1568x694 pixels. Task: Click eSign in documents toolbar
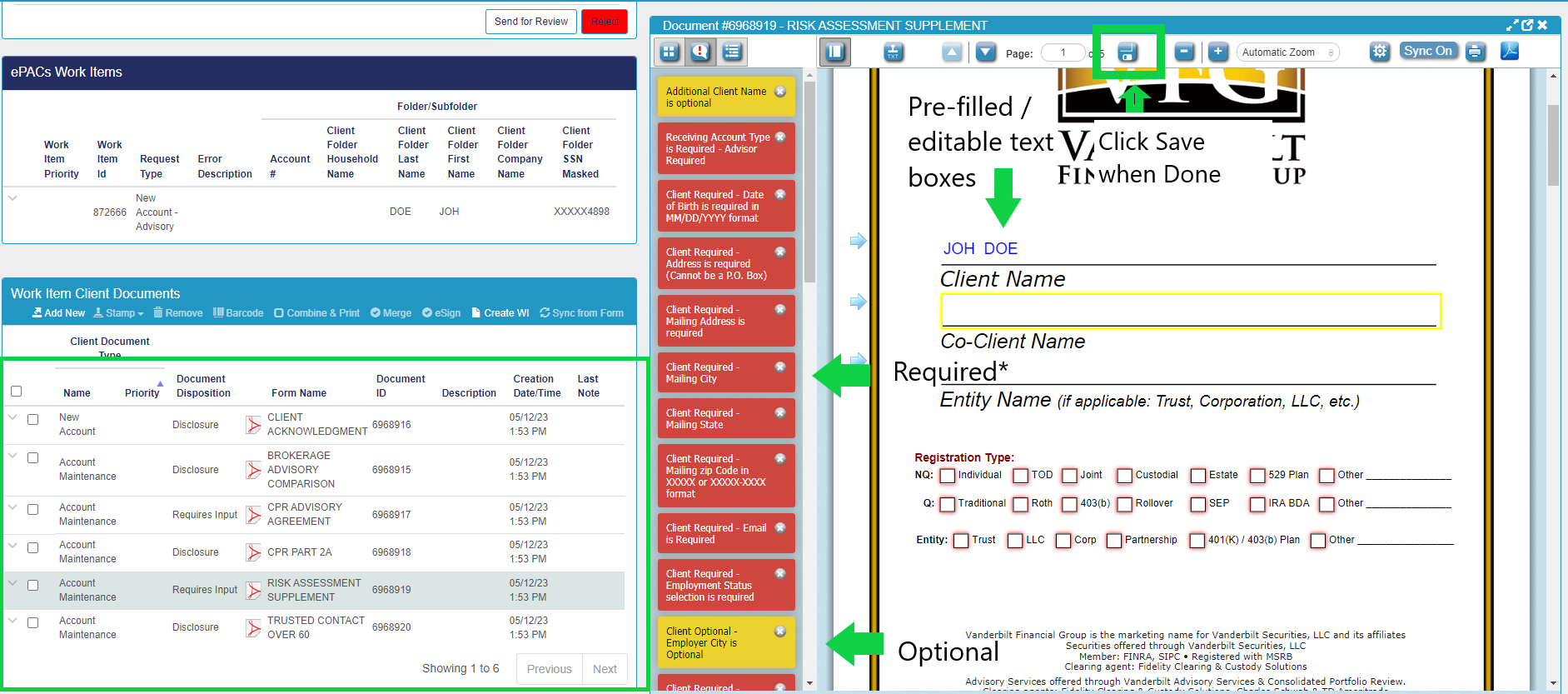(x=441, y=313)
